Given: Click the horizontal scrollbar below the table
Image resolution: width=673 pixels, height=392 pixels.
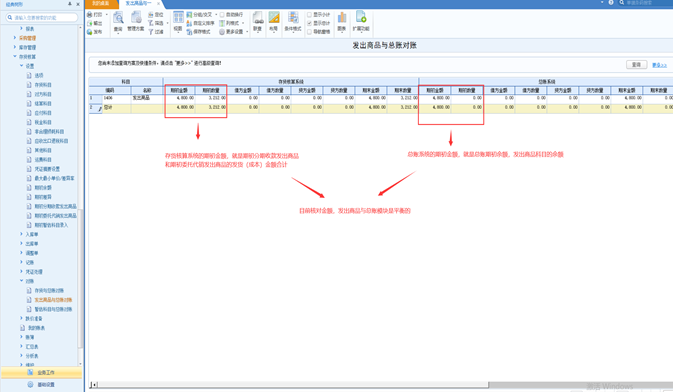Looking at the screenshot, I should (x=292, y=385).
